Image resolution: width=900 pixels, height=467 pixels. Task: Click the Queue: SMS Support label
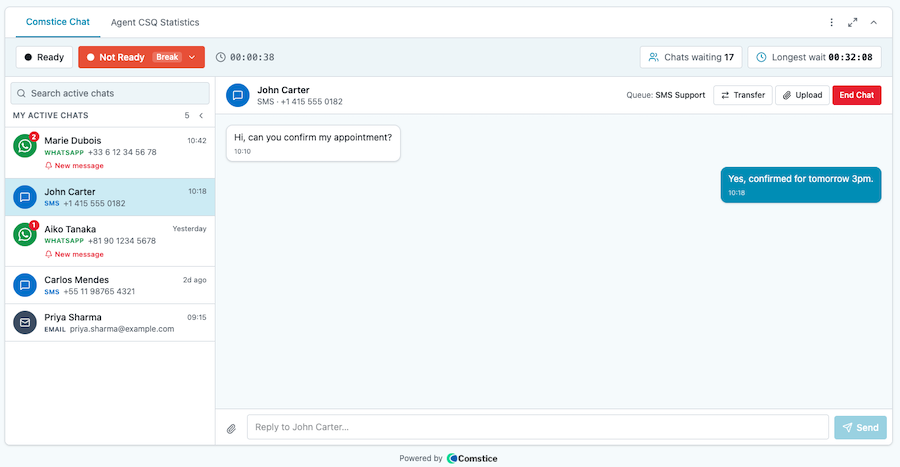click(666, 95)
